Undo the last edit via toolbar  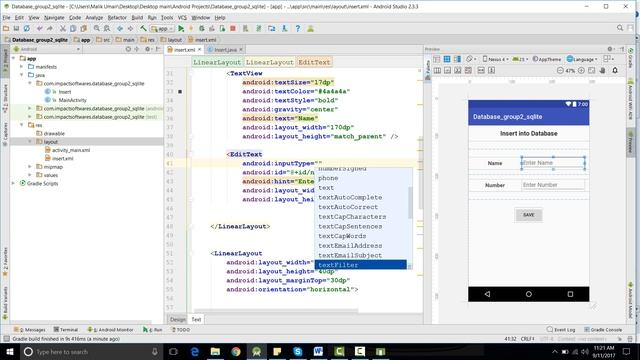click(x=40, y=29)
